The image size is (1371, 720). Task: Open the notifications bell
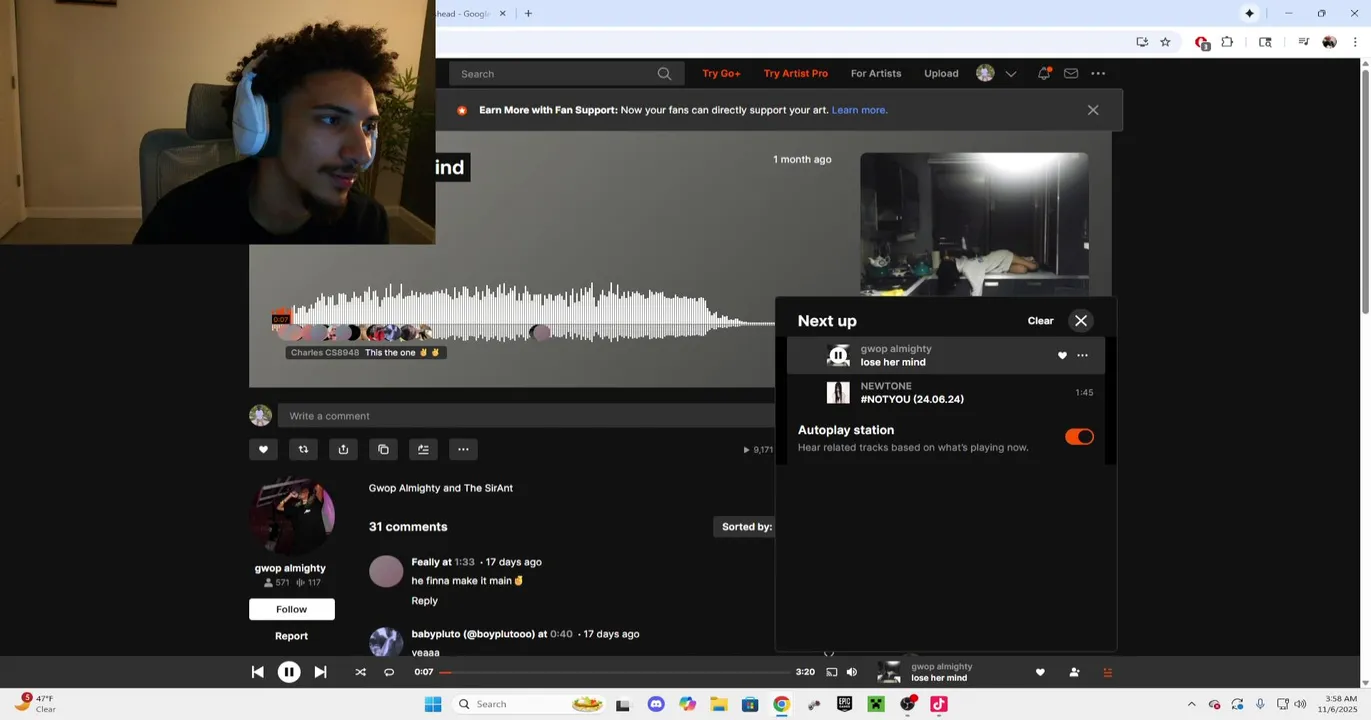[1044, 74]
